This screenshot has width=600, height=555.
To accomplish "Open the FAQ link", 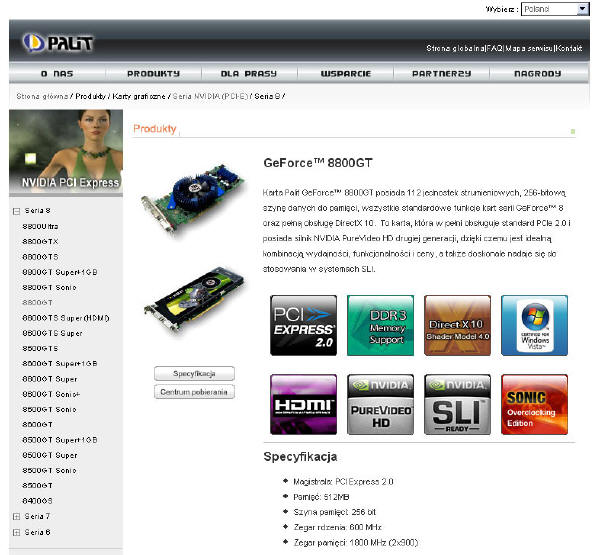I will coord(495,48).
